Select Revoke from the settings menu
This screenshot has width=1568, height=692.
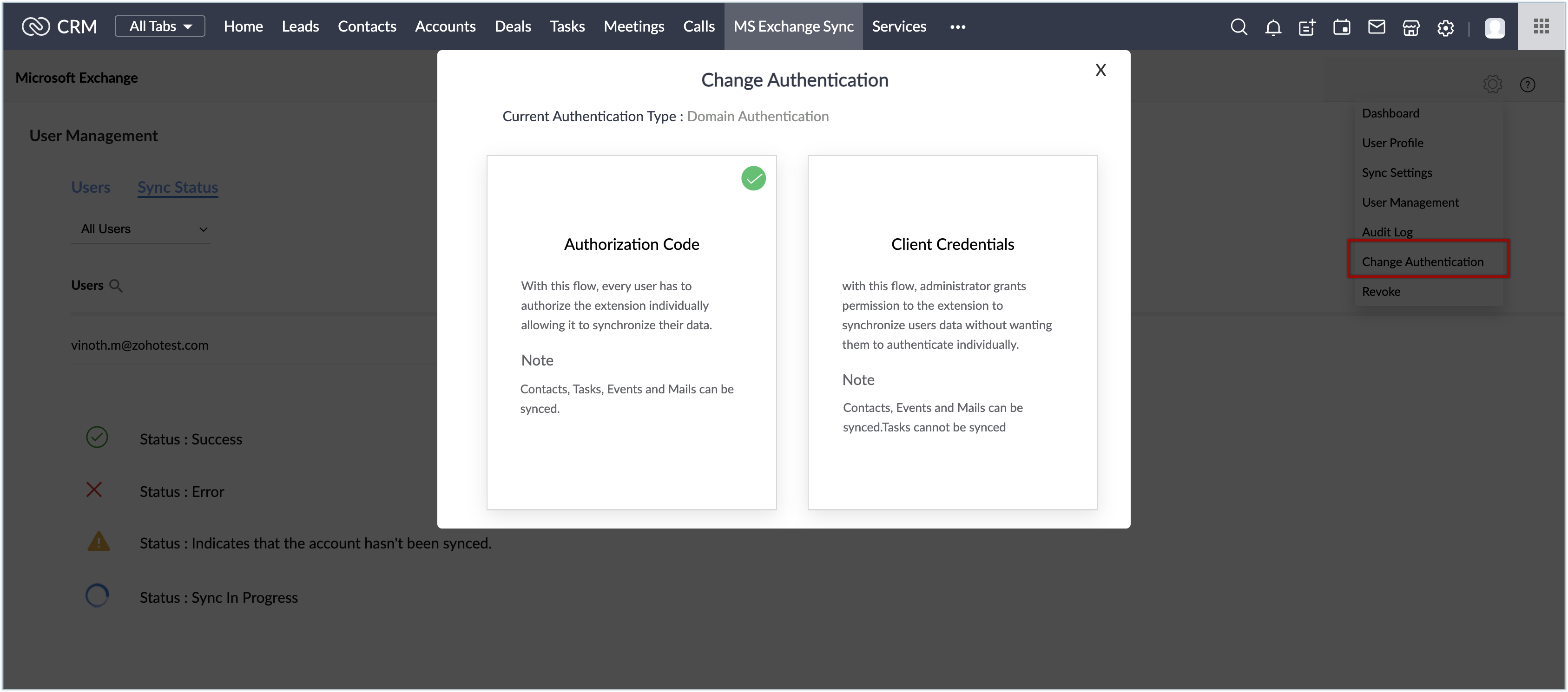(1381, 291)
